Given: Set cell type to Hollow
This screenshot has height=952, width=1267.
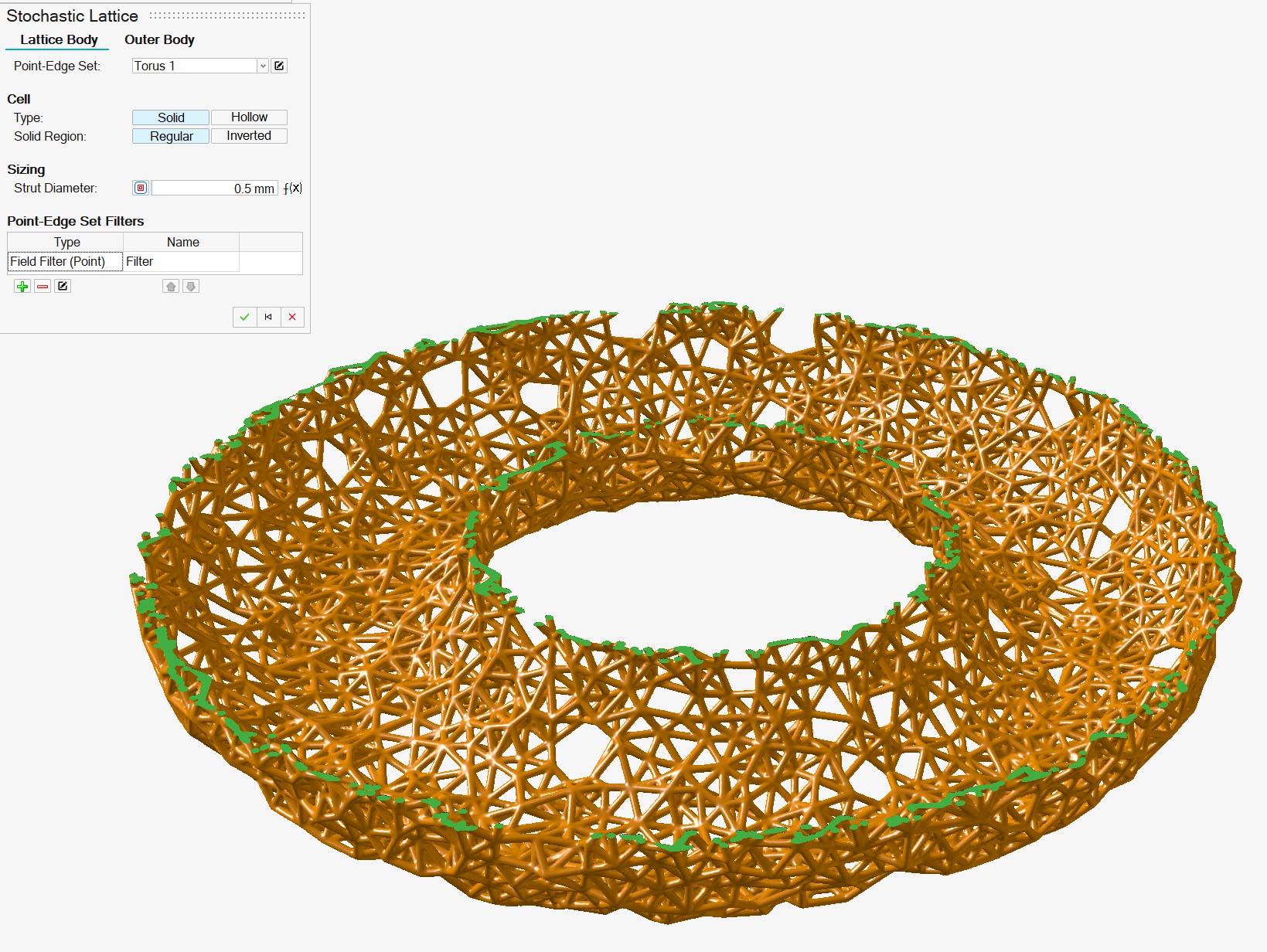Looking at the screenshot, I should (249, 117).
